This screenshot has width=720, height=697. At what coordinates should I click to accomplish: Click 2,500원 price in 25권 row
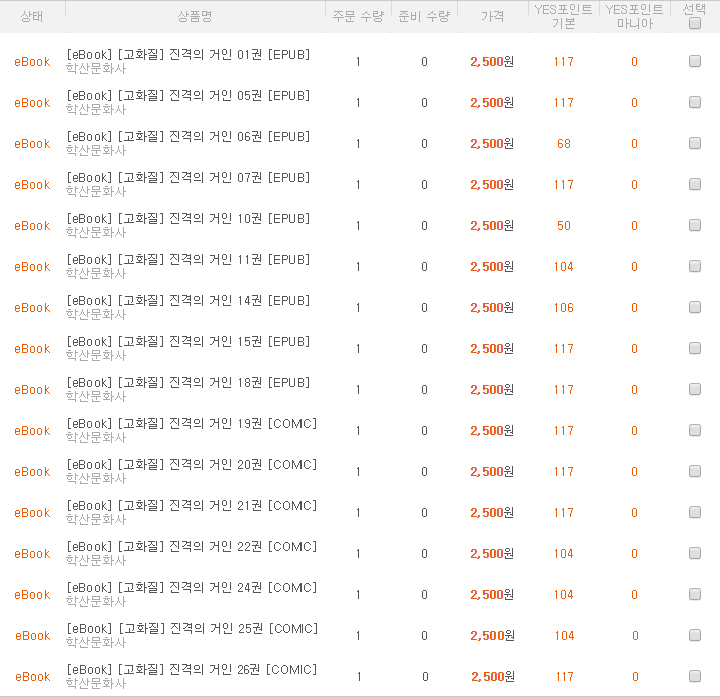tap(492, 635)
